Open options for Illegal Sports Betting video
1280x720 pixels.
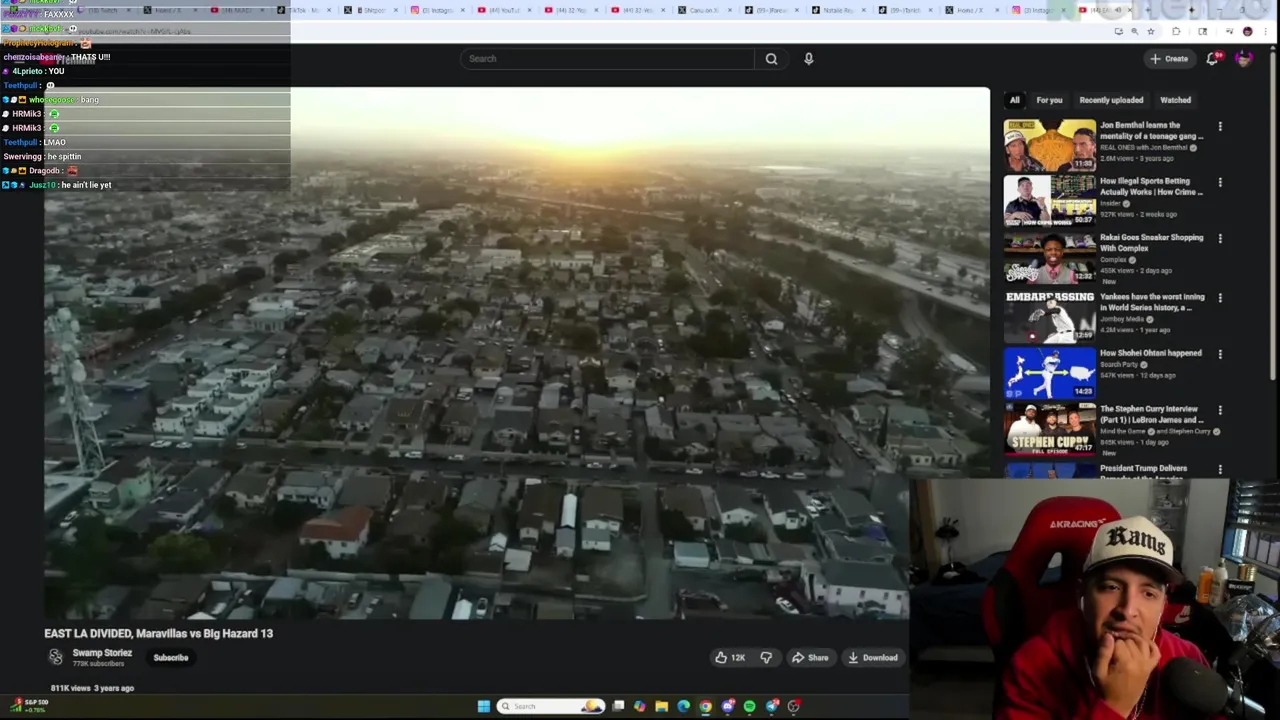(x=1220, y=183)
